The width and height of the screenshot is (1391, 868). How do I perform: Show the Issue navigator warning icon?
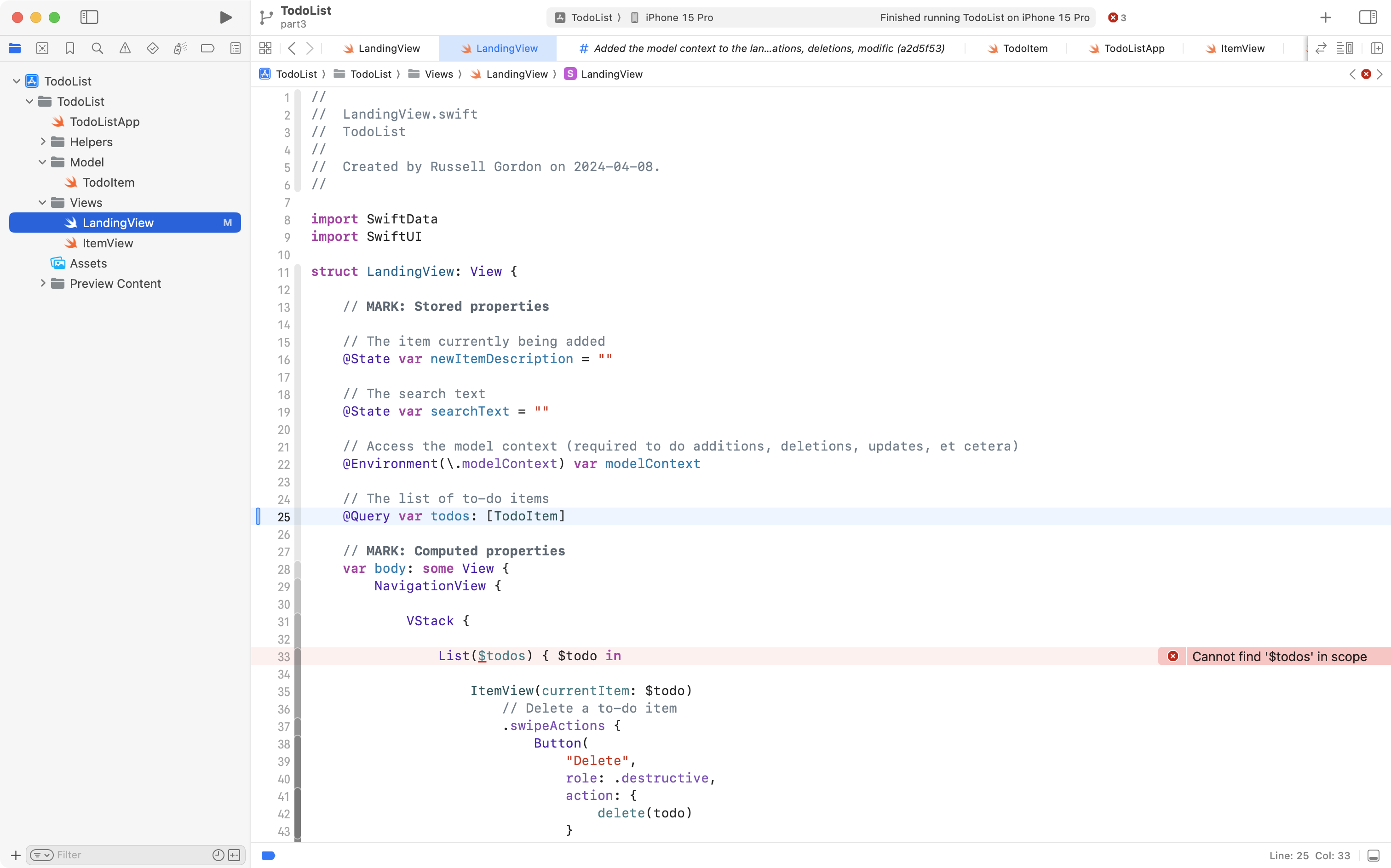pyautogui.click(x=125, y=48)
